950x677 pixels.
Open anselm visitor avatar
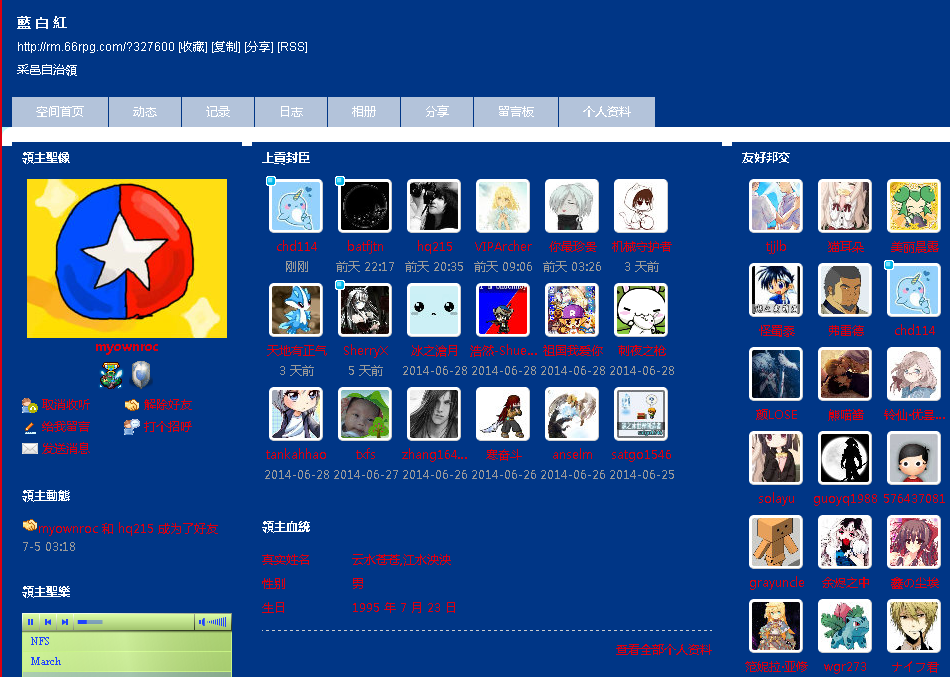point(572,415)
